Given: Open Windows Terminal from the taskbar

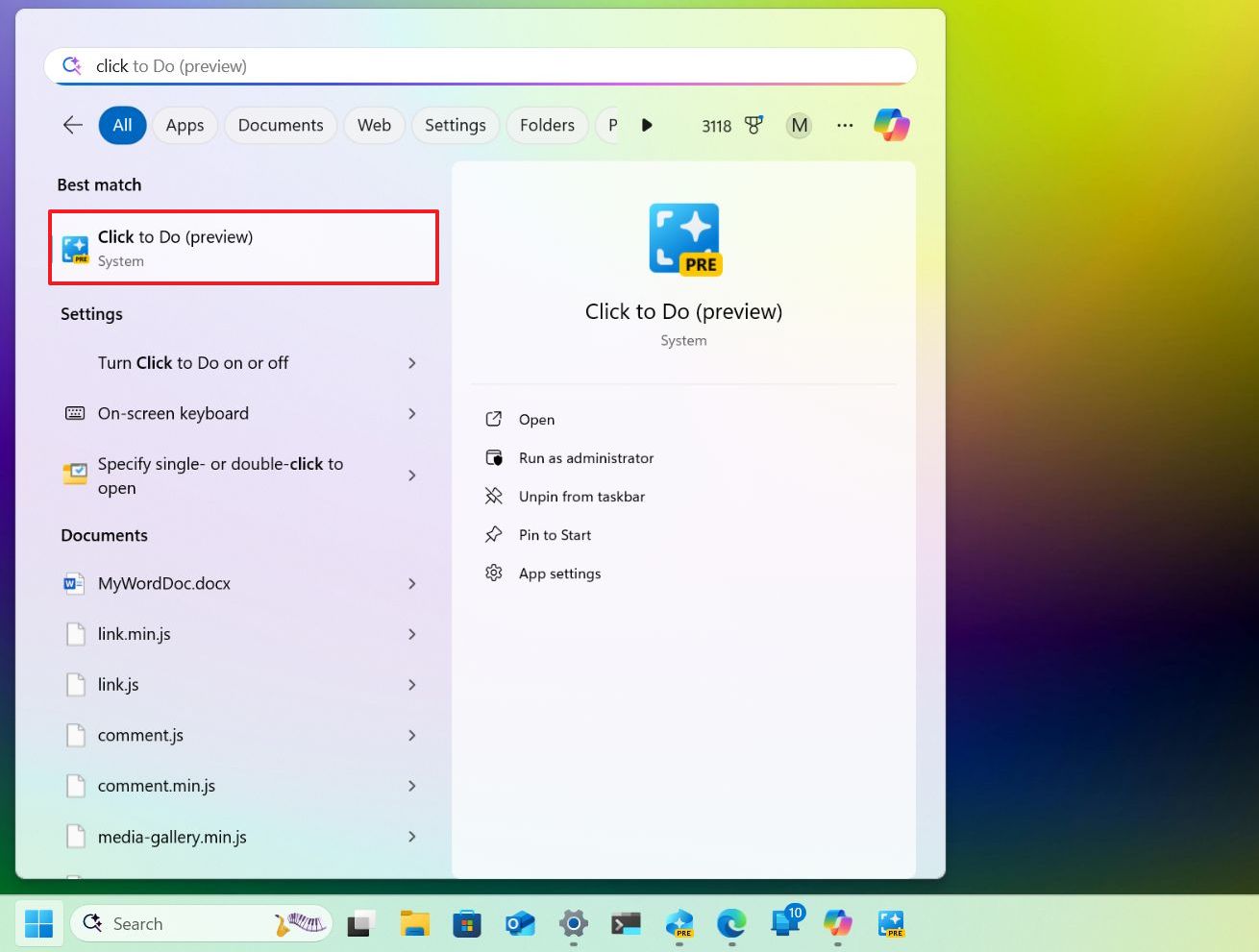Looking at the screenshot, I should tap(626, 923).
